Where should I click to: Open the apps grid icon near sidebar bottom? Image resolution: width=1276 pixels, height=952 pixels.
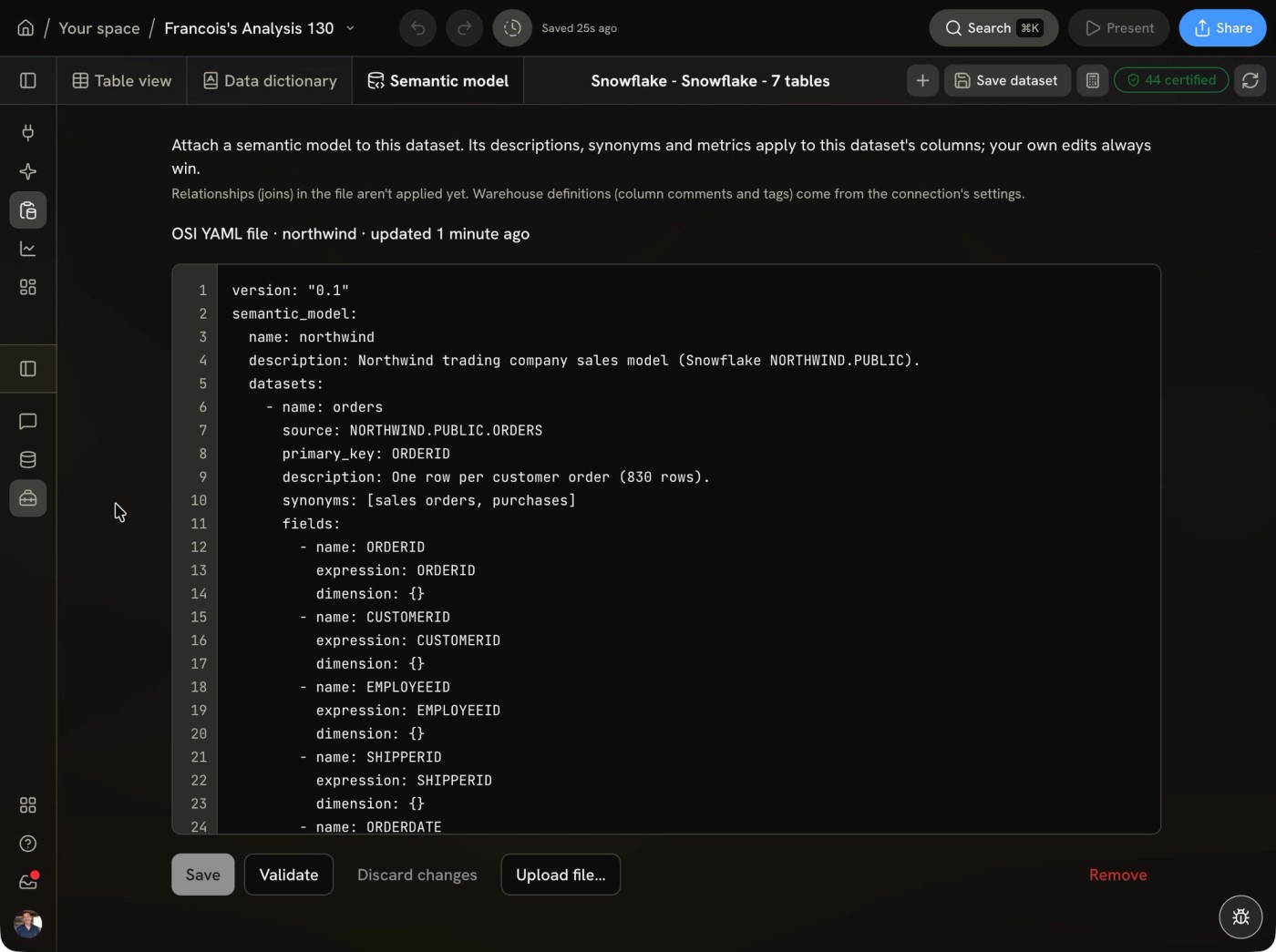pyautogui.click(x=28, y=805)
